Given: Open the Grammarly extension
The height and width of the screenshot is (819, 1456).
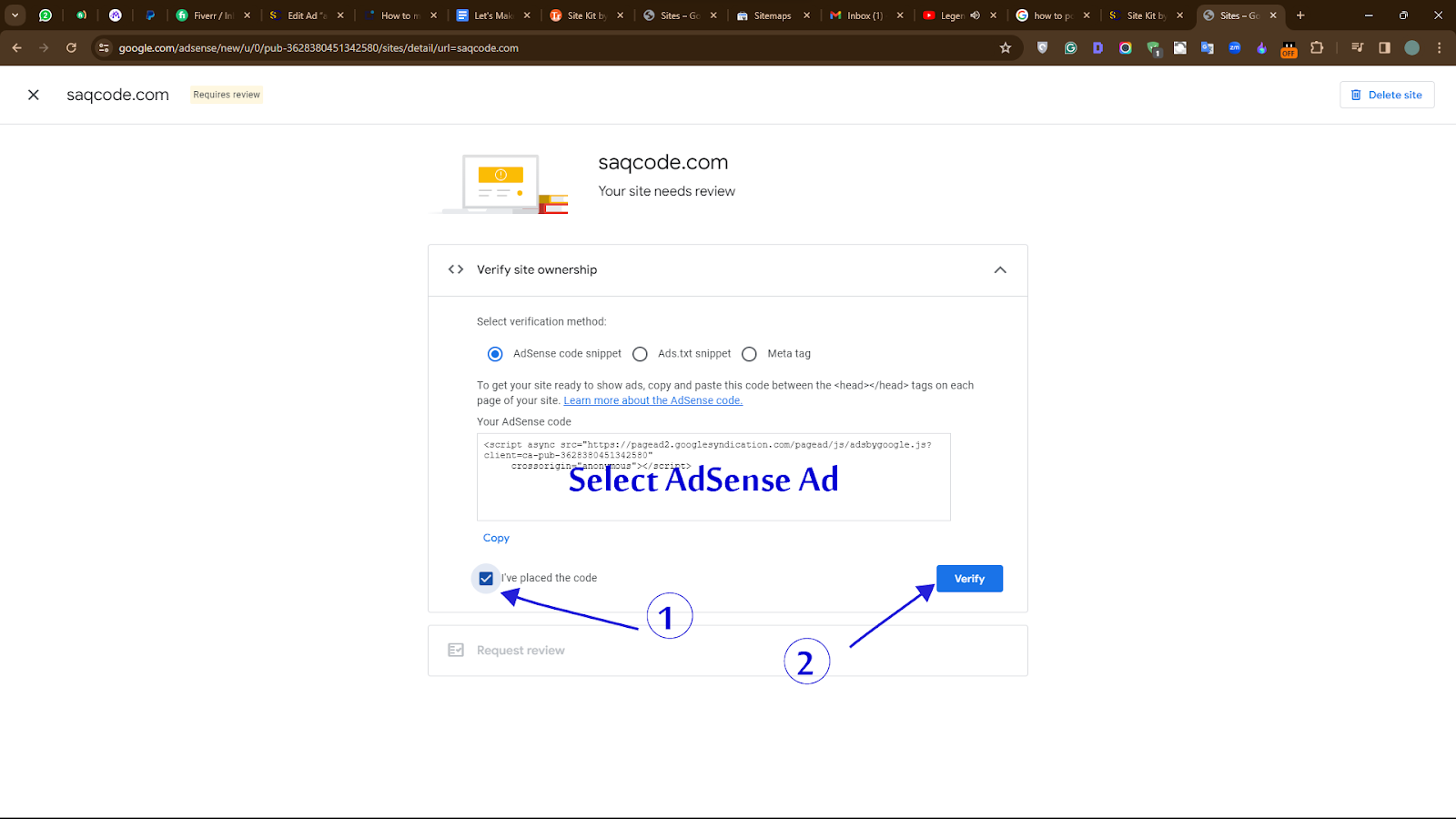Looking at the screenshot, I should click(x=1070, y=48).
